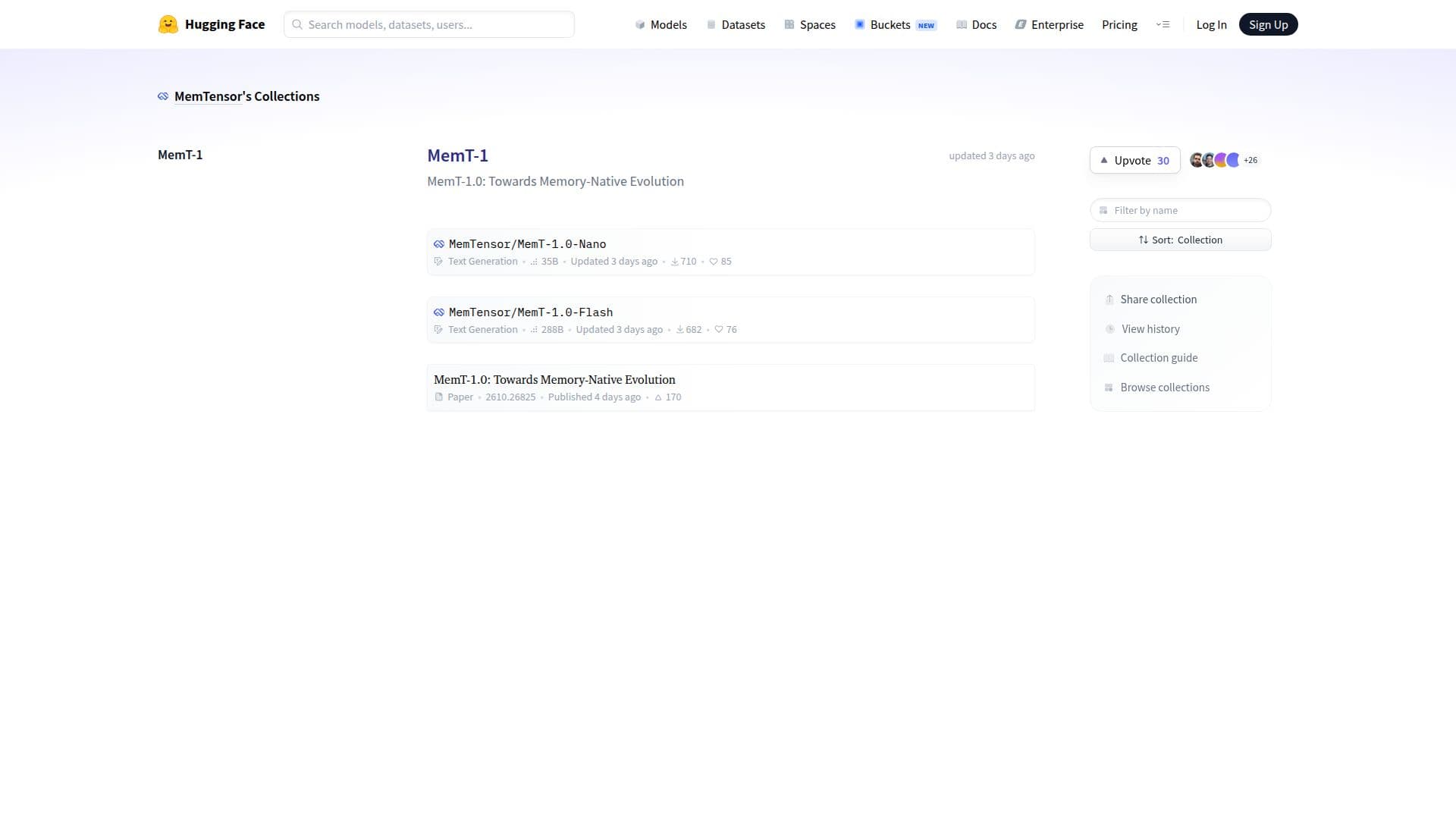Open the Sort: Collection dropdown
Image resolution: width=1456 pixels, height=819 pixels.
1180,240
